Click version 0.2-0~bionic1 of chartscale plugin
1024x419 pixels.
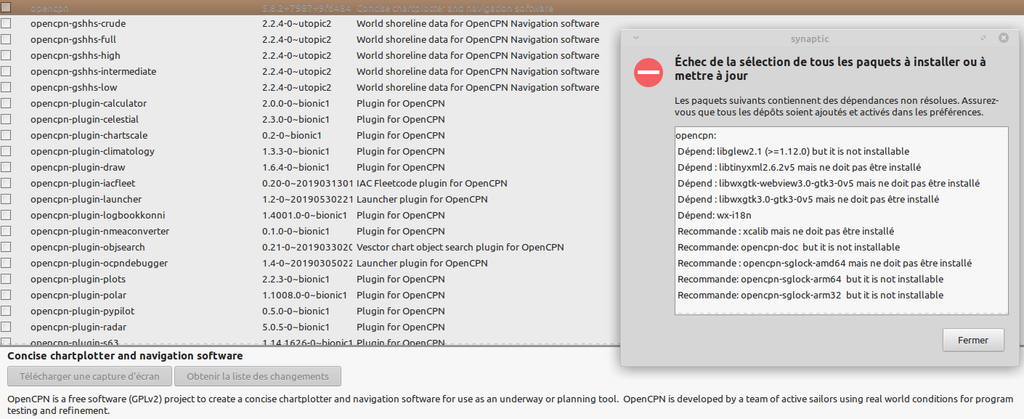click(x=291, y=135)
